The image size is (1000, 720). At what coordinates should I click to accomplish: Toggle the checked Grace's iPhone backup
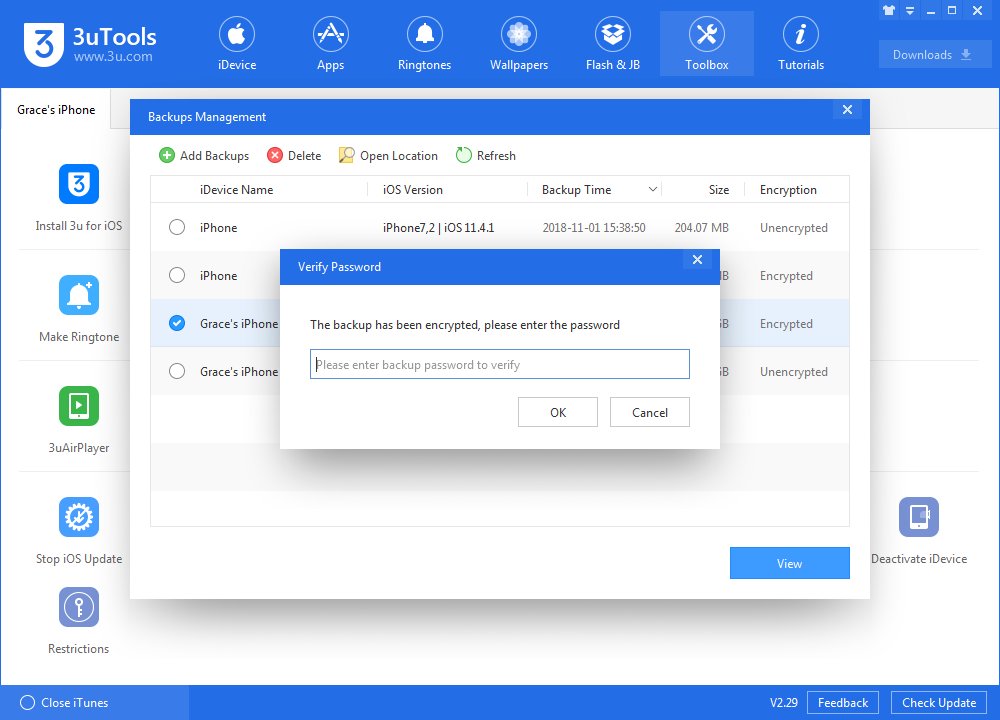click(x=177, y=323)
